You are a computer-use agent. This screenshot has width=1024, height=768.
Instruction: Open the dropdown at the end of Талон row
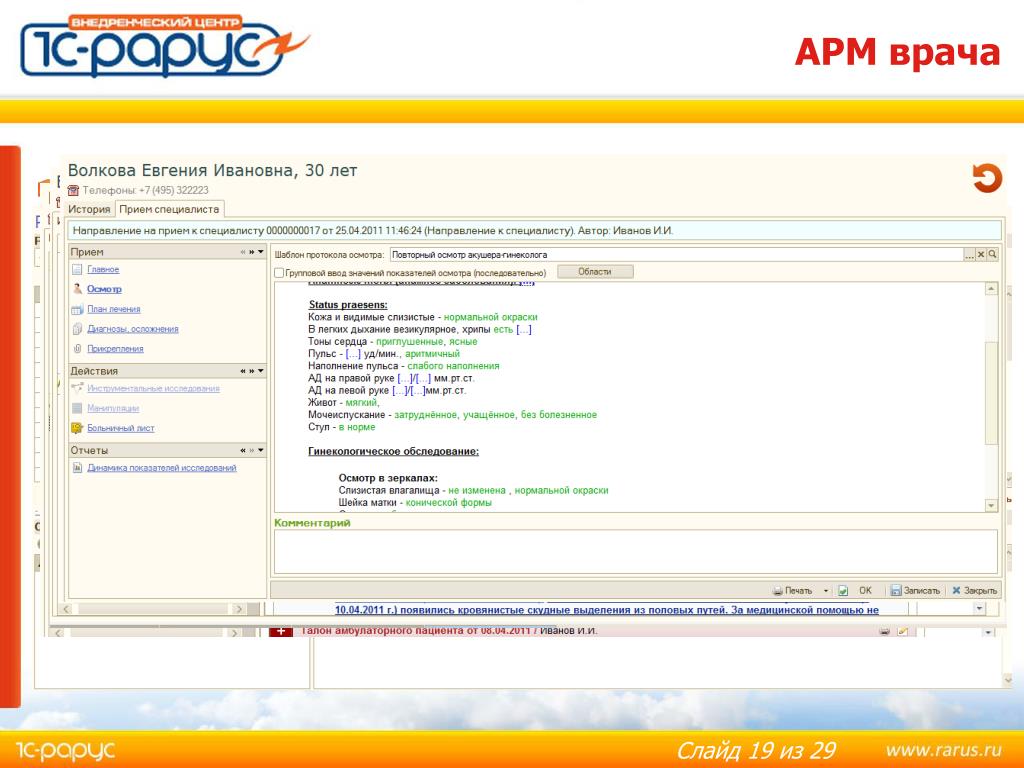[x=988, y=632]
